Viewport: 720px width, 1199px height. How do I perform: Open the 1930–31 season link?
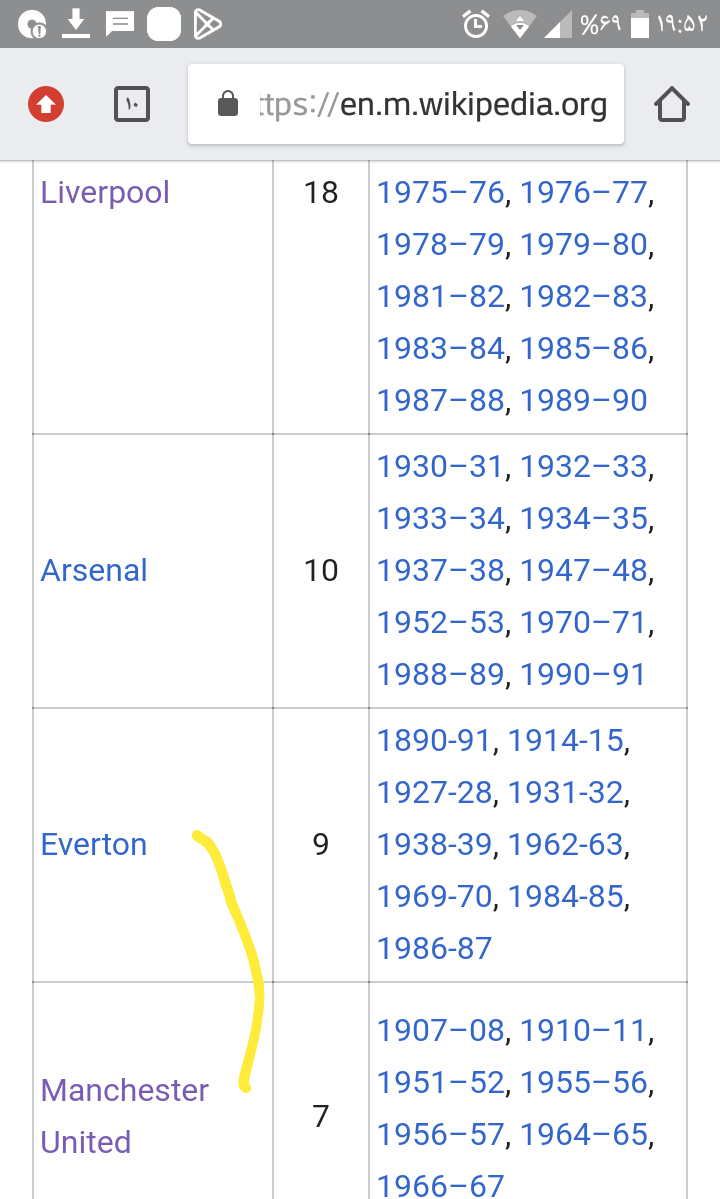(x=441, y=466)
